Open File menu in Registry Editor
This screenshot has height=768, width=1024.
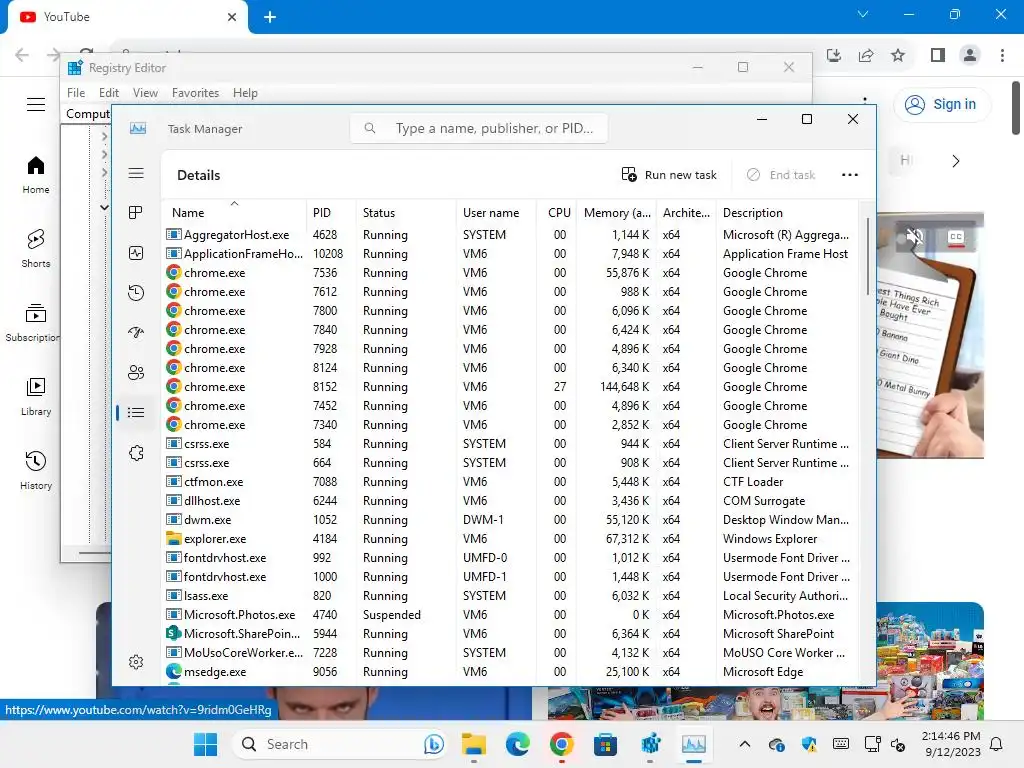click(76, 93)
